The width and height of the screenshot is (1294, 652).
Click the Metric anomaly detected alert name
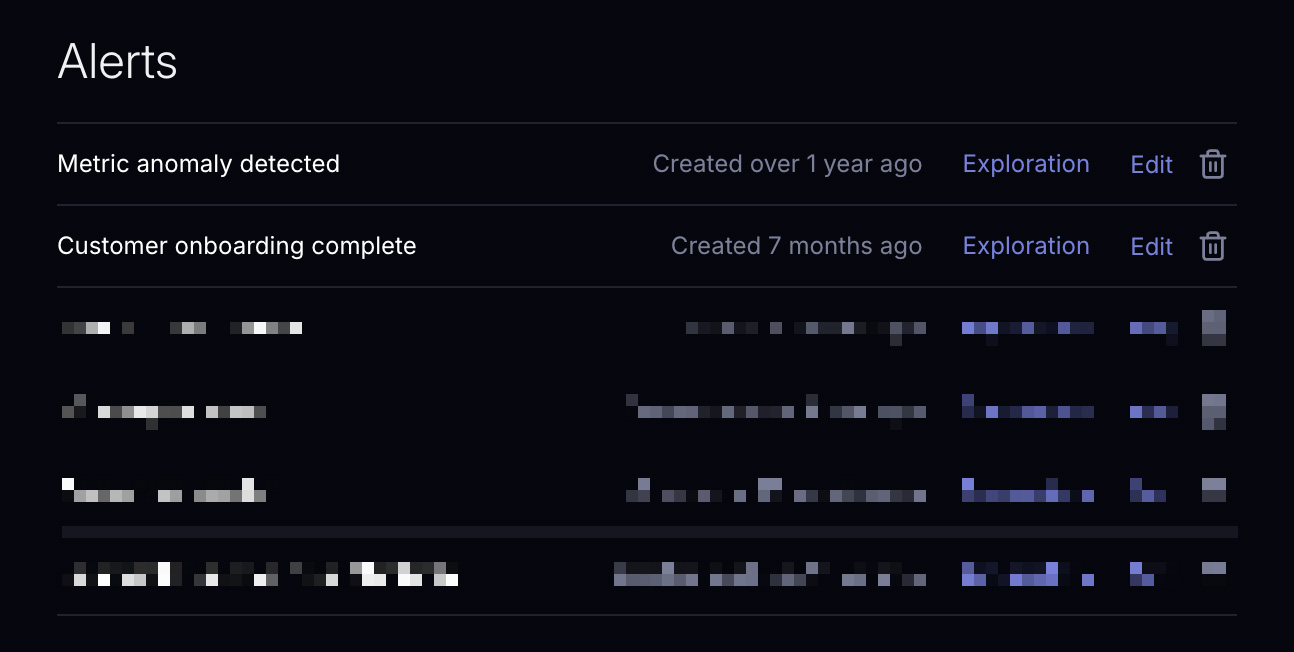[x=199, y=164]
